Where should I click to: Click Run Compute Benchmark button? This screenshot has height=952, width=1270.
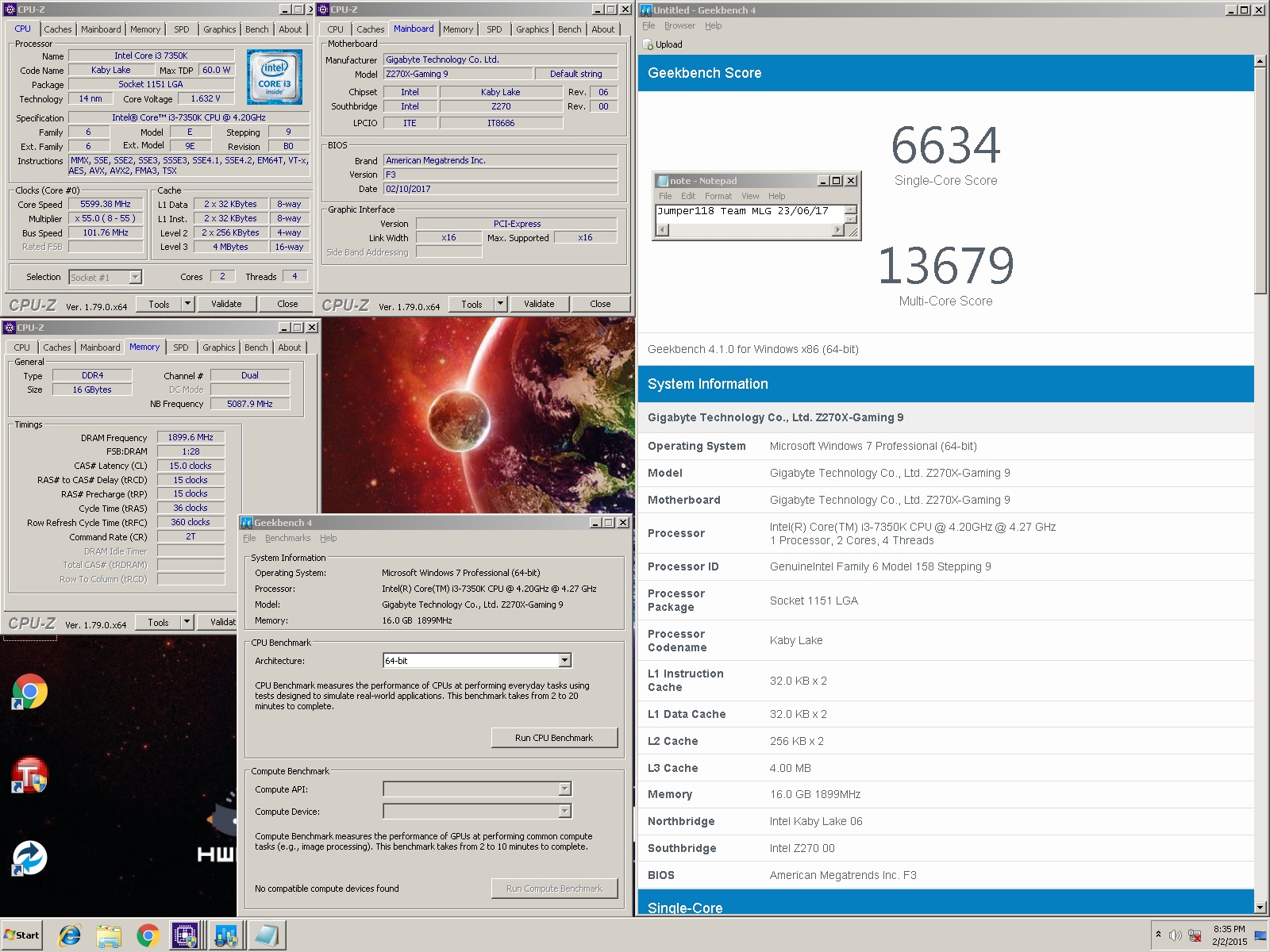[554, 889]
